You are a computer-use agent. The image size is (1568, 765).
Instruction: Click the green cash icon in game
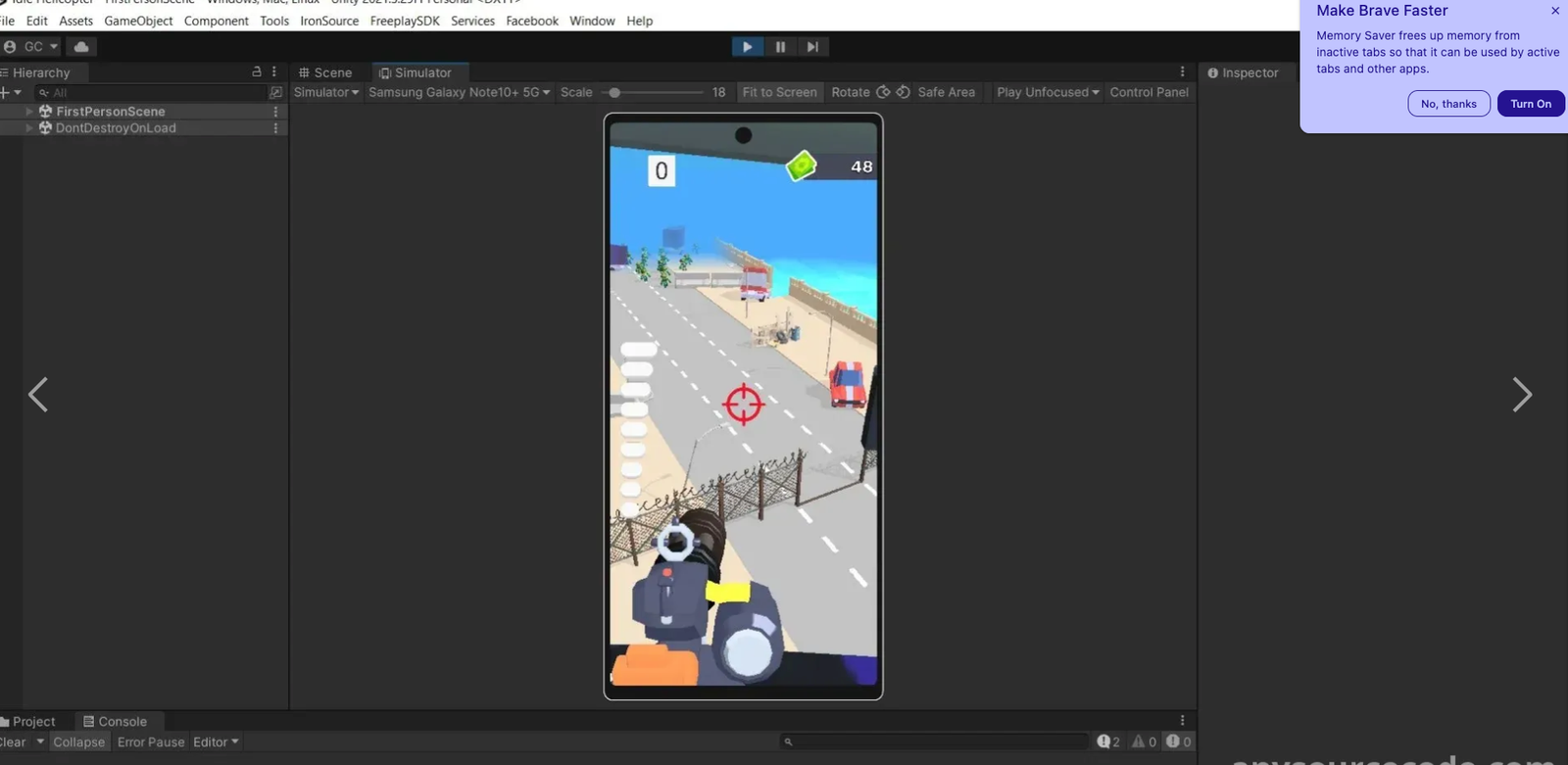coord(802,166)
